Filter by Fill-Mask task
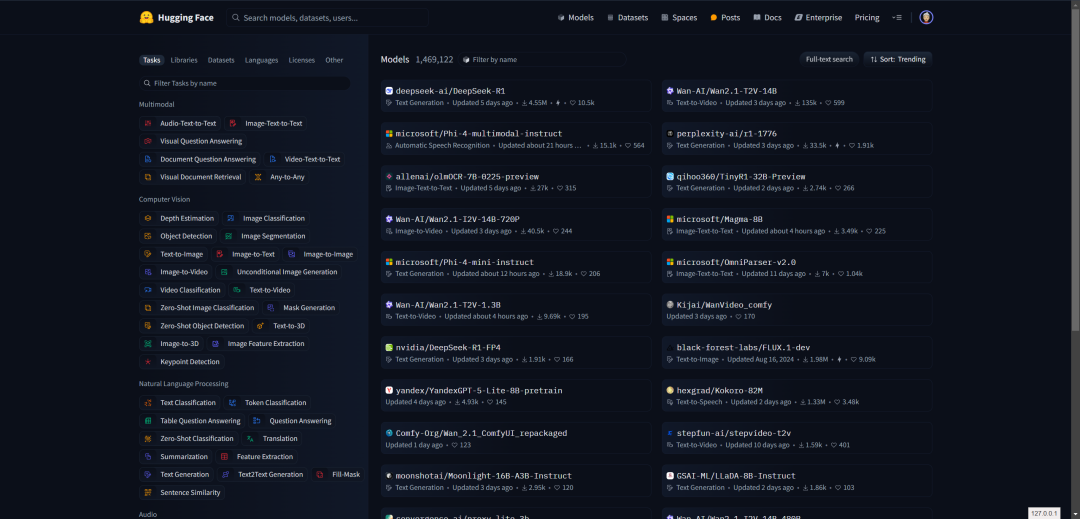This screenshot has width=1080, height=519. pos(339,474)
